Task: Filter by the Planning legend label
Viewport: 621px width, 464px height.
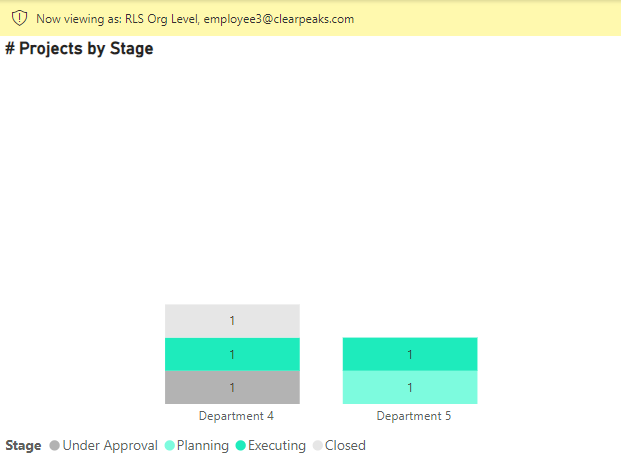Action: tap(203, 446)
